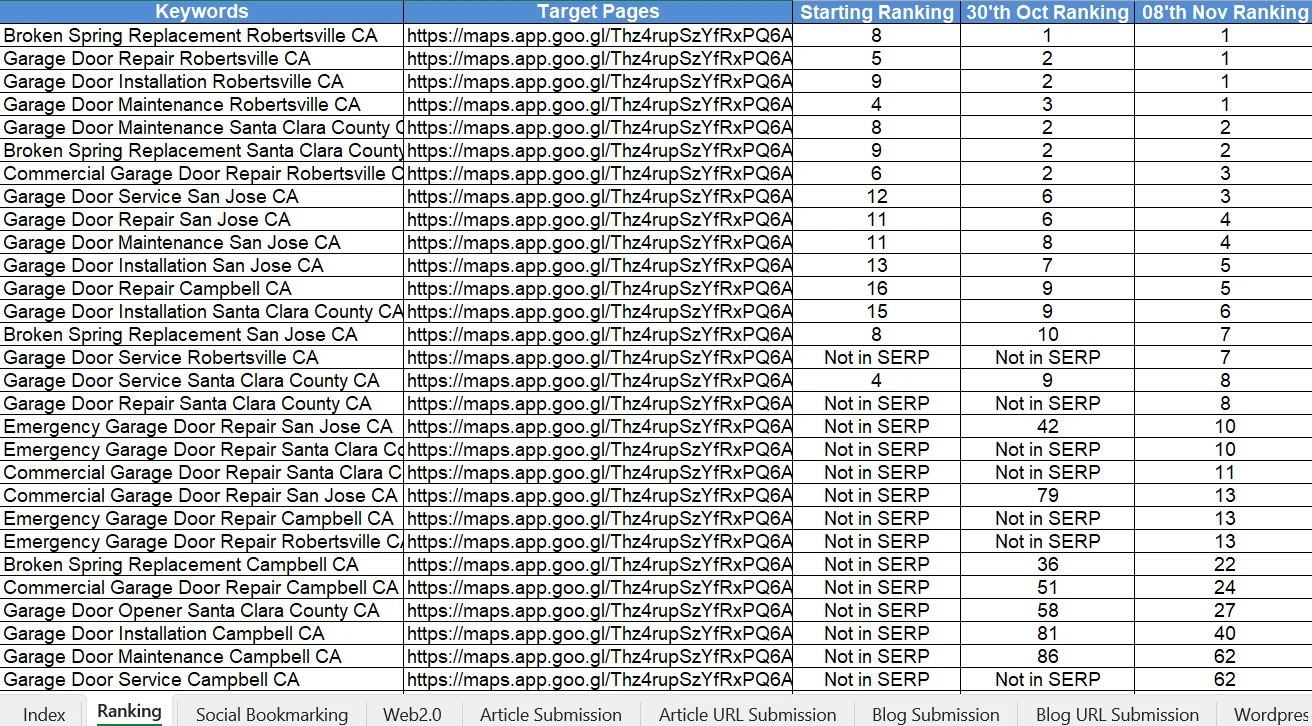1312x726 pixels.
Task: Open maps link for Broken Spring Replacement Robertsville
Action: coord(599,35)
